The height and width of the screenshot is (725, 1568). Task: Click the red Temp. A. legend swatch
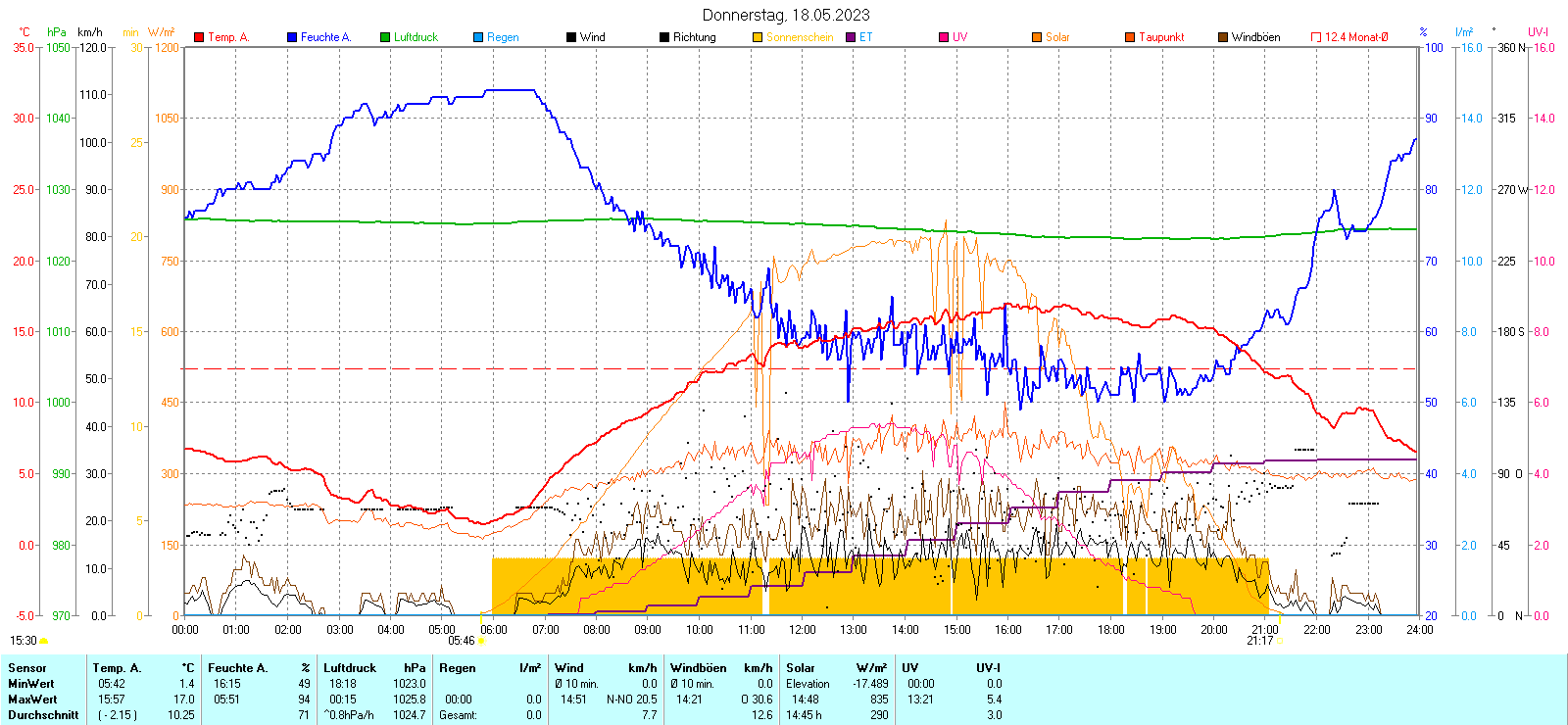(199, 37)
